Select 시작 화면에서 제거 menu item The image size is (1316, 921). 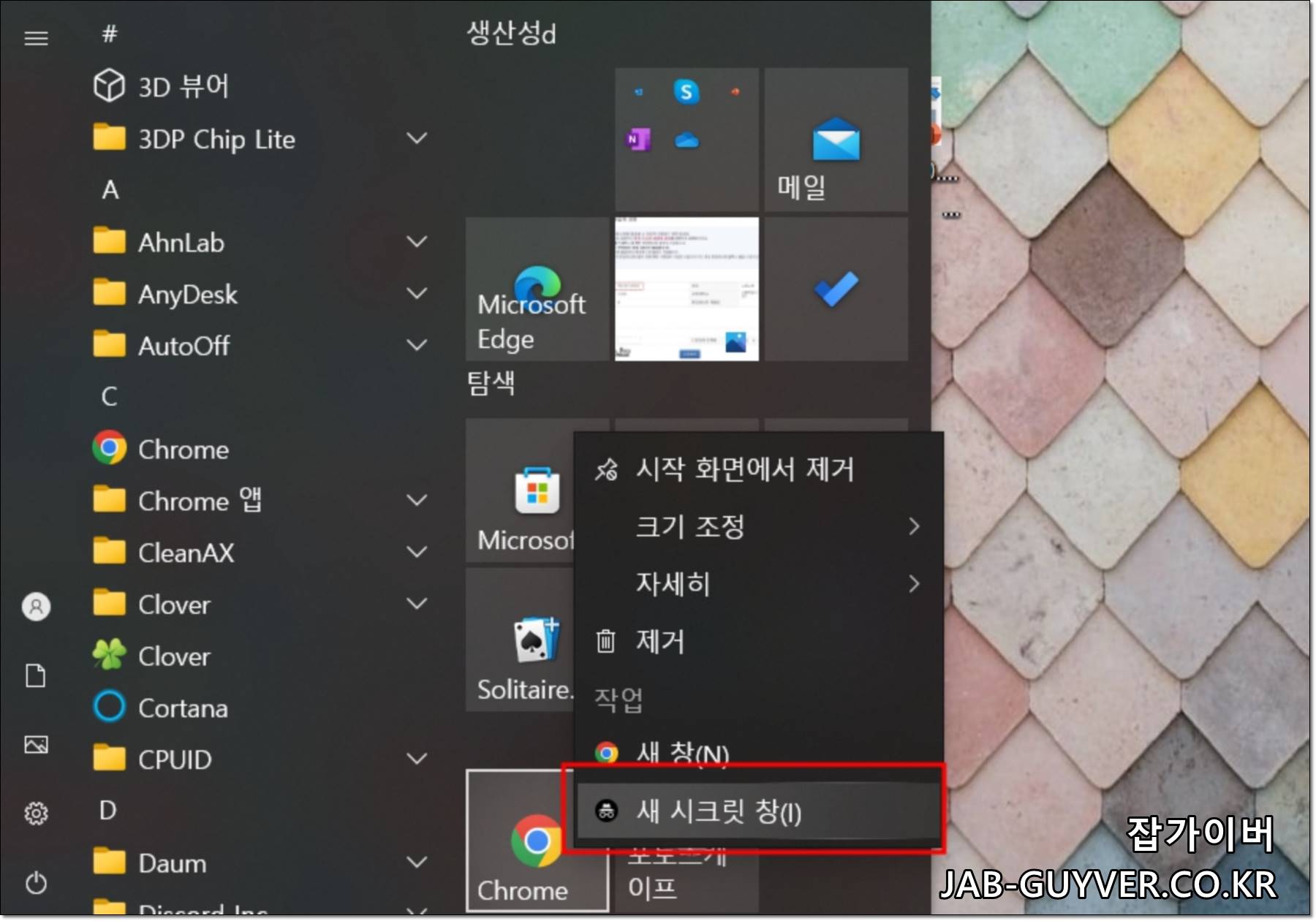(759, 469)
